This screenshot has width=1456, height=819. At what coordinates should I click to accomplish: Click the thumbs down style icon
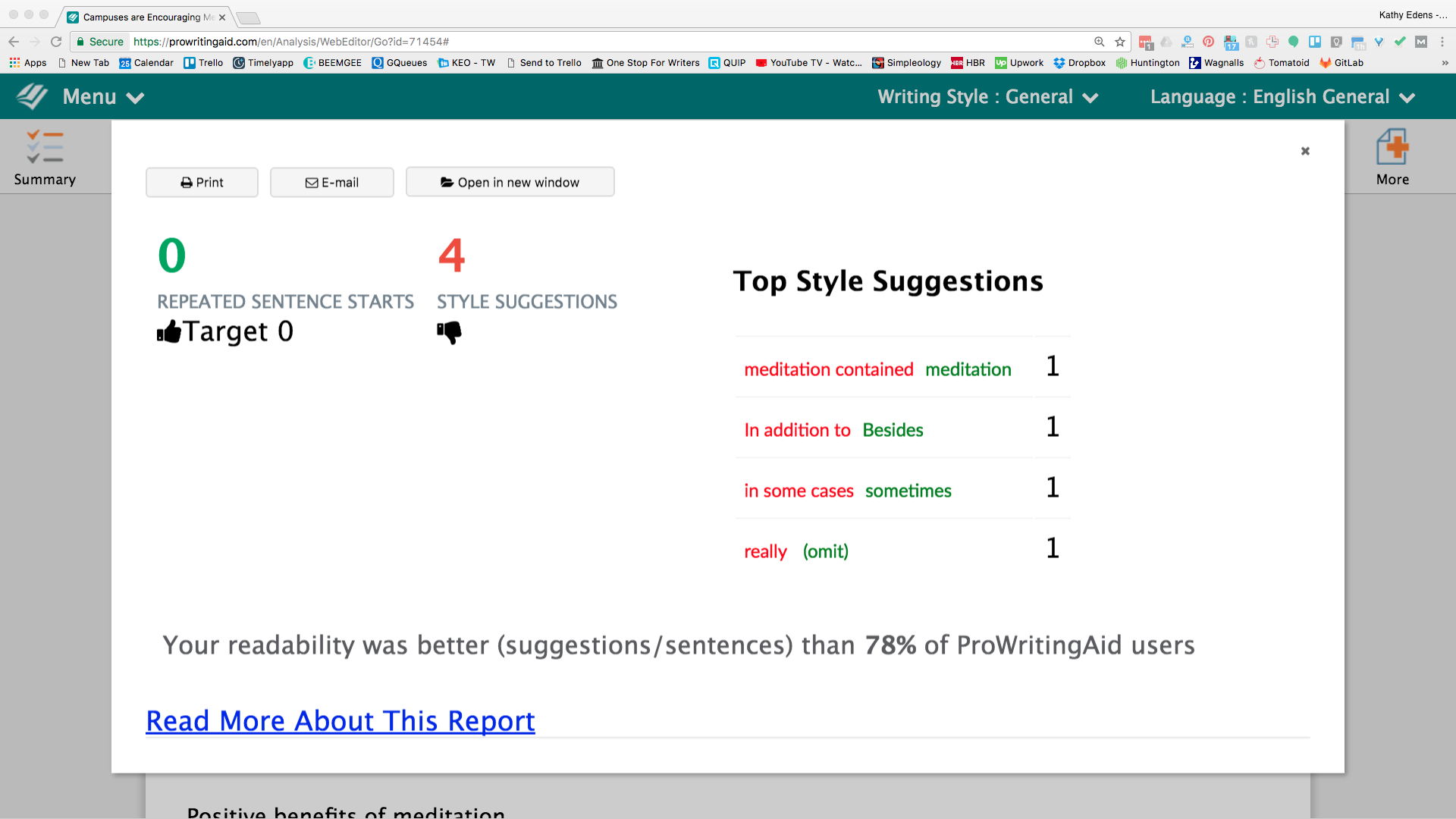[x=449, y=332]
